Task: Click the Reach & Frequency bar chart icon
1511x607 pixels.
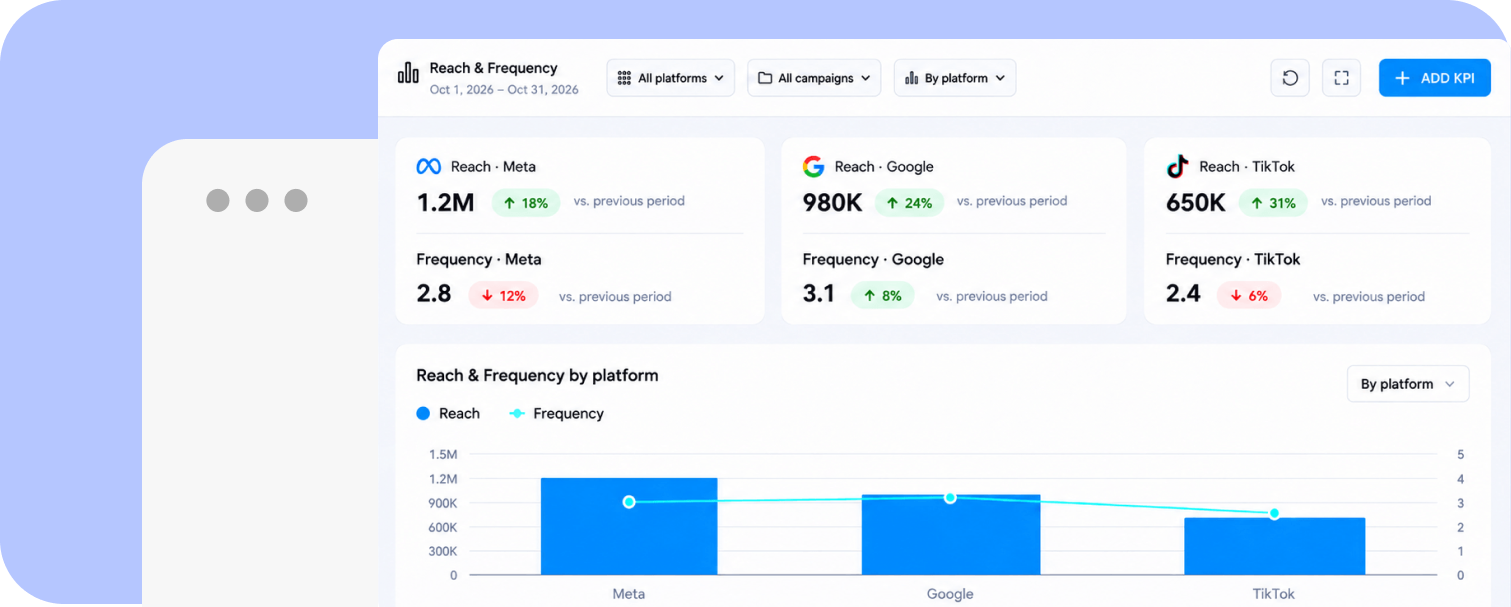Action: tap(408, 73)
